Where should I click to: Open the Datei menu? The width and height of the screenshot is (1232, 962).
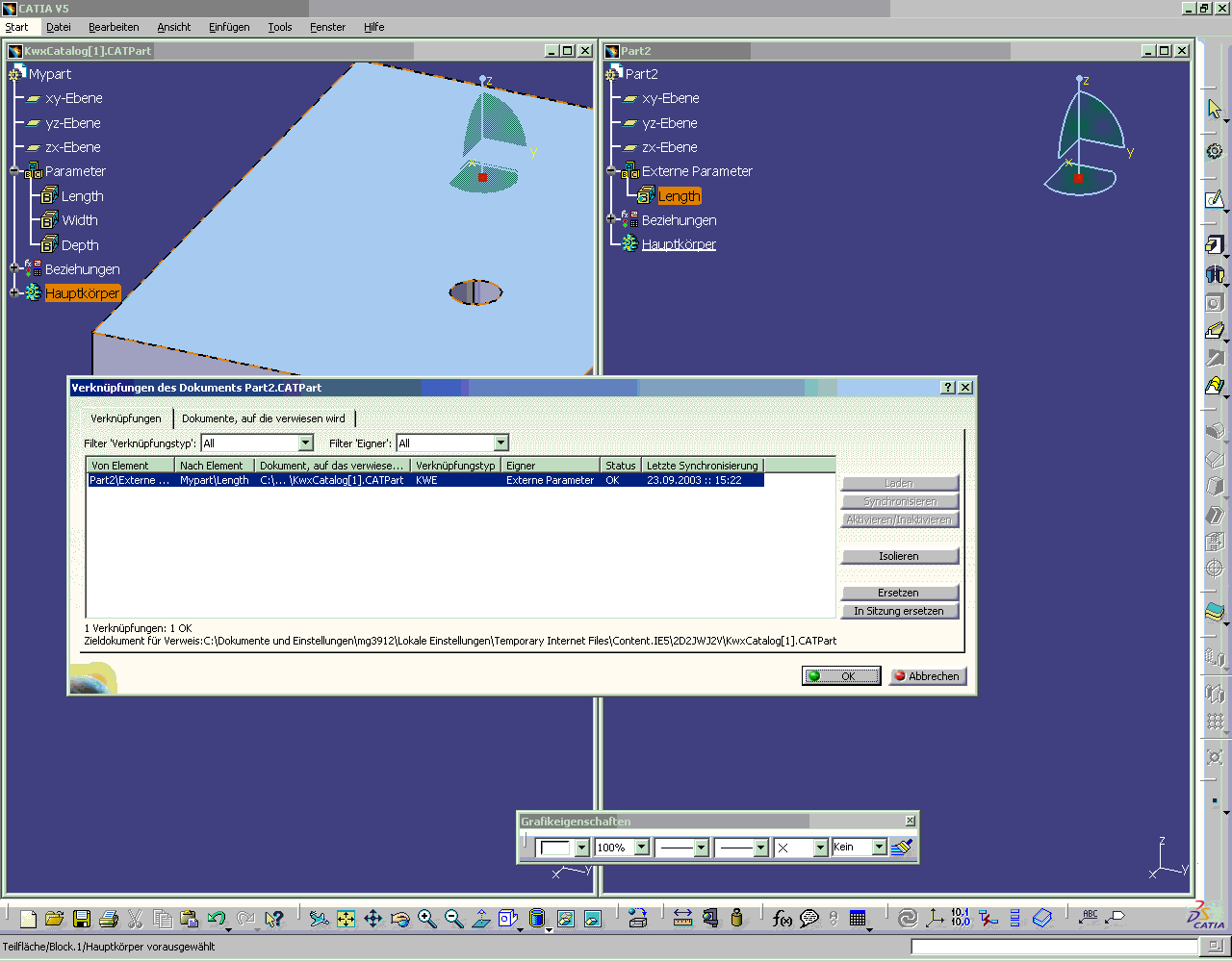[59, 27]
